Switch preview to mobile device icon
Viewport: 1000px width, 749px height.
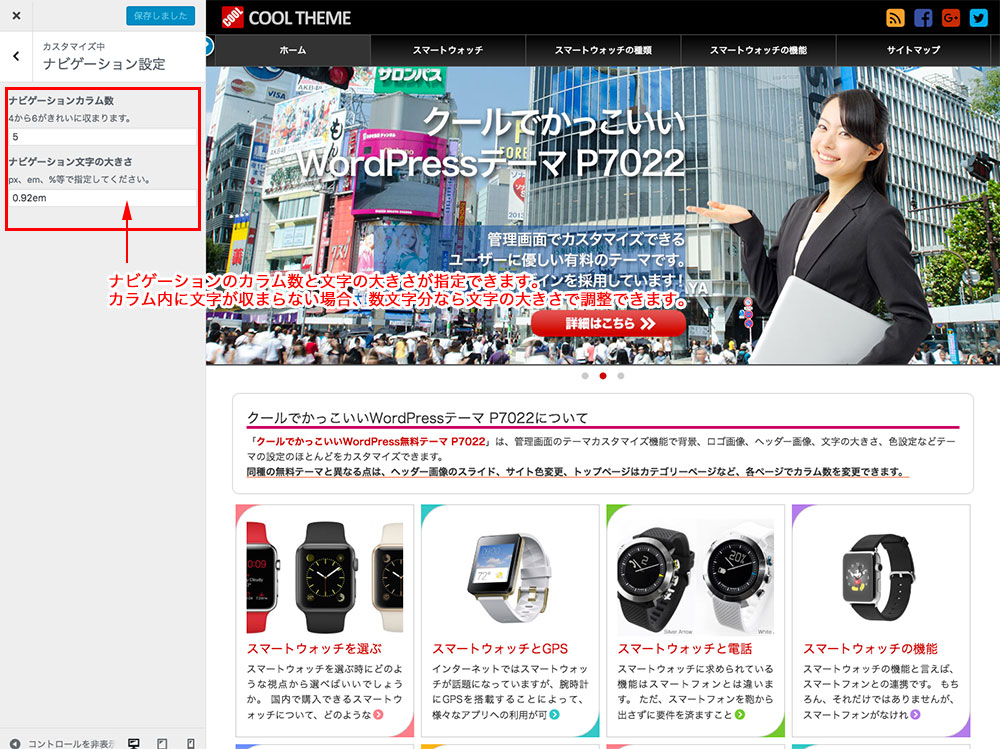(190, 743)
